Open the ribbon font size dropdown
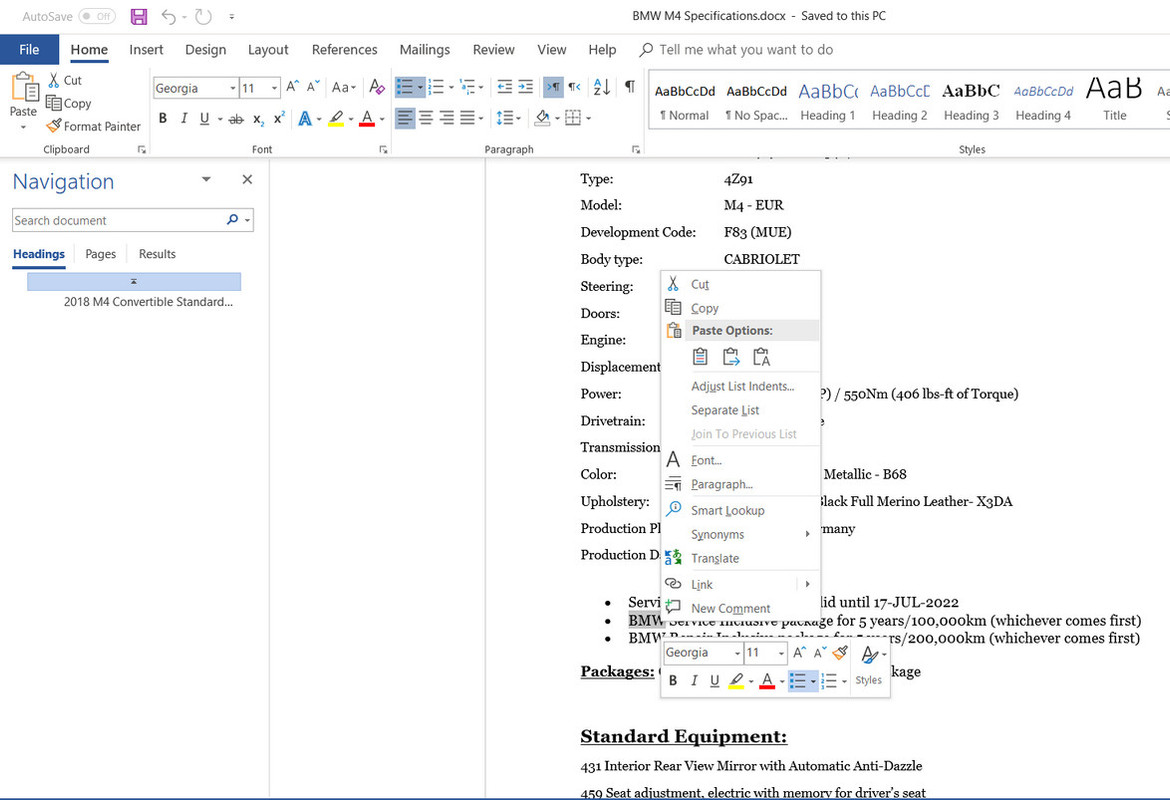 pos(275,88)
